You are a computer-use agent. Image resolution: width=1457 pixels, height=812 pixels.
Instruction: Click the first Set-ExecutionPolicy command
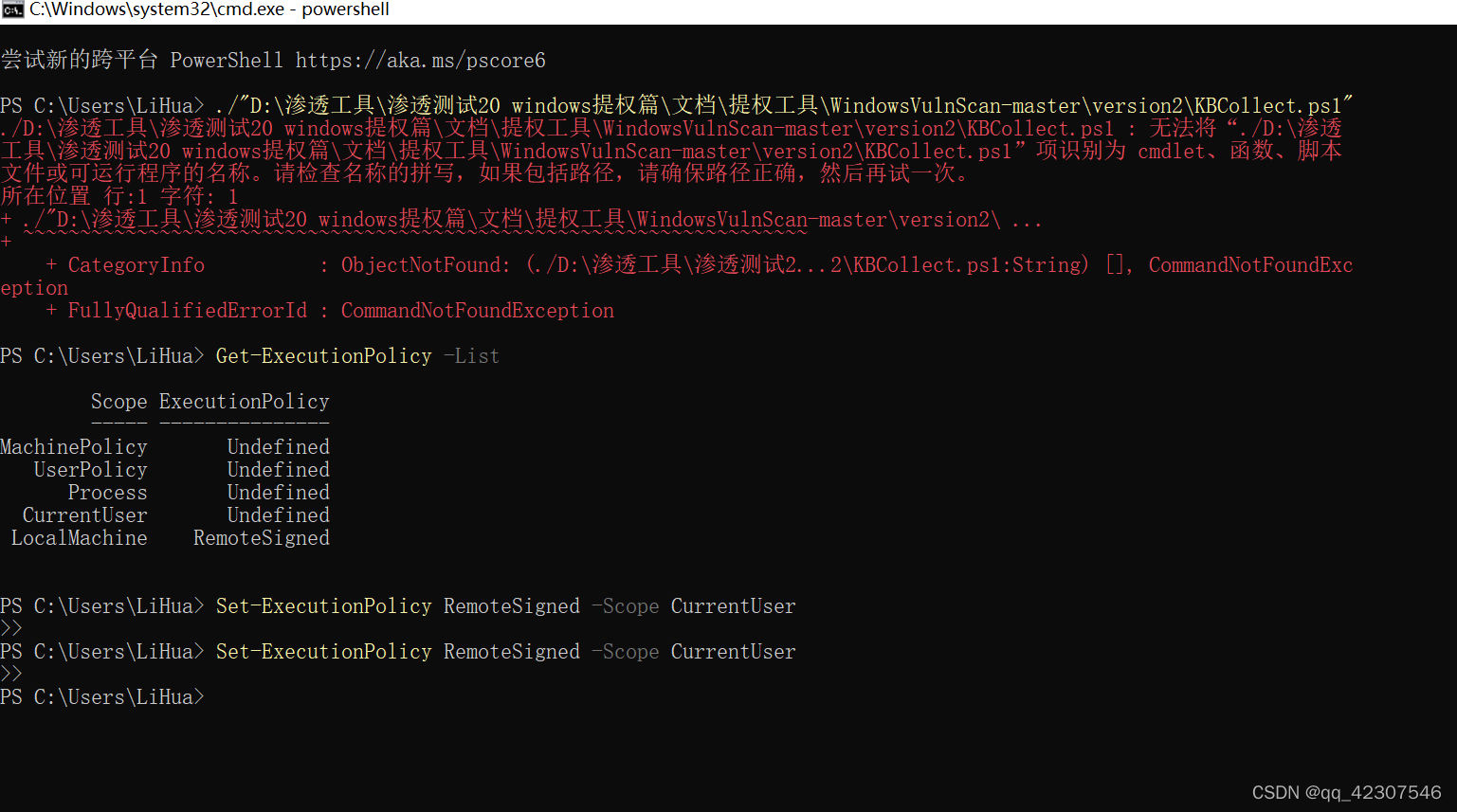(323, 606)
